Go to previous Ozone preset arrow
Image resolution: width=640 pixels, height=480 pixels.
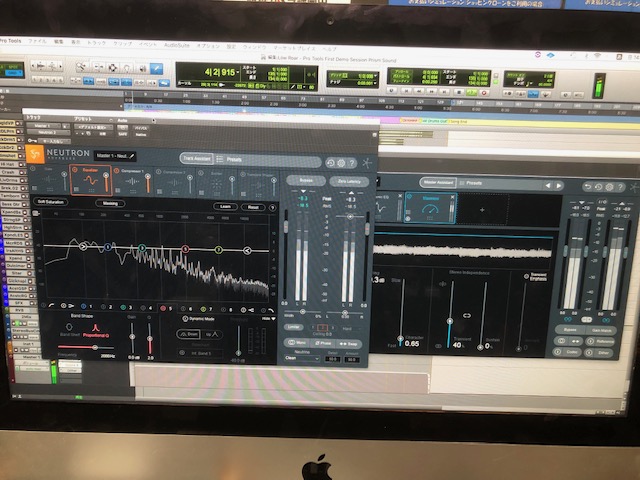(x=548, y=186)
